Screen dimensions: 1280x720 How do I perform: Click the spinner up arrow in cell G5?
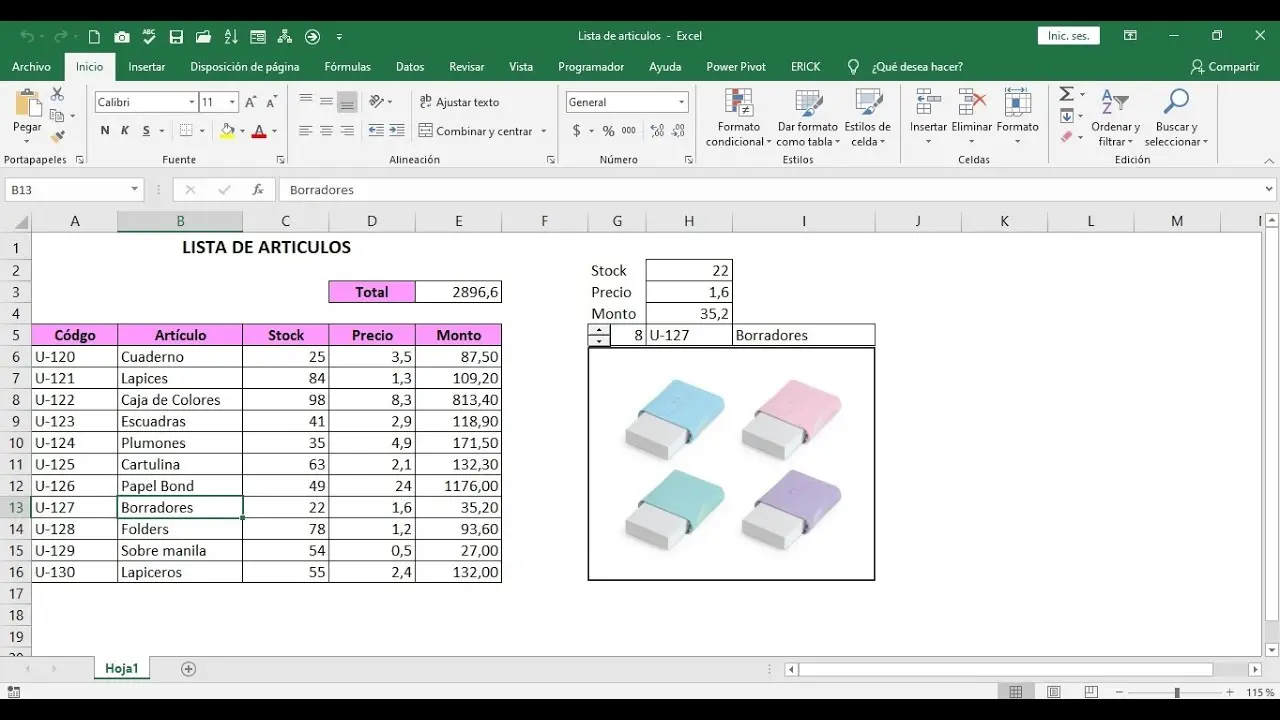coord(599,330)
